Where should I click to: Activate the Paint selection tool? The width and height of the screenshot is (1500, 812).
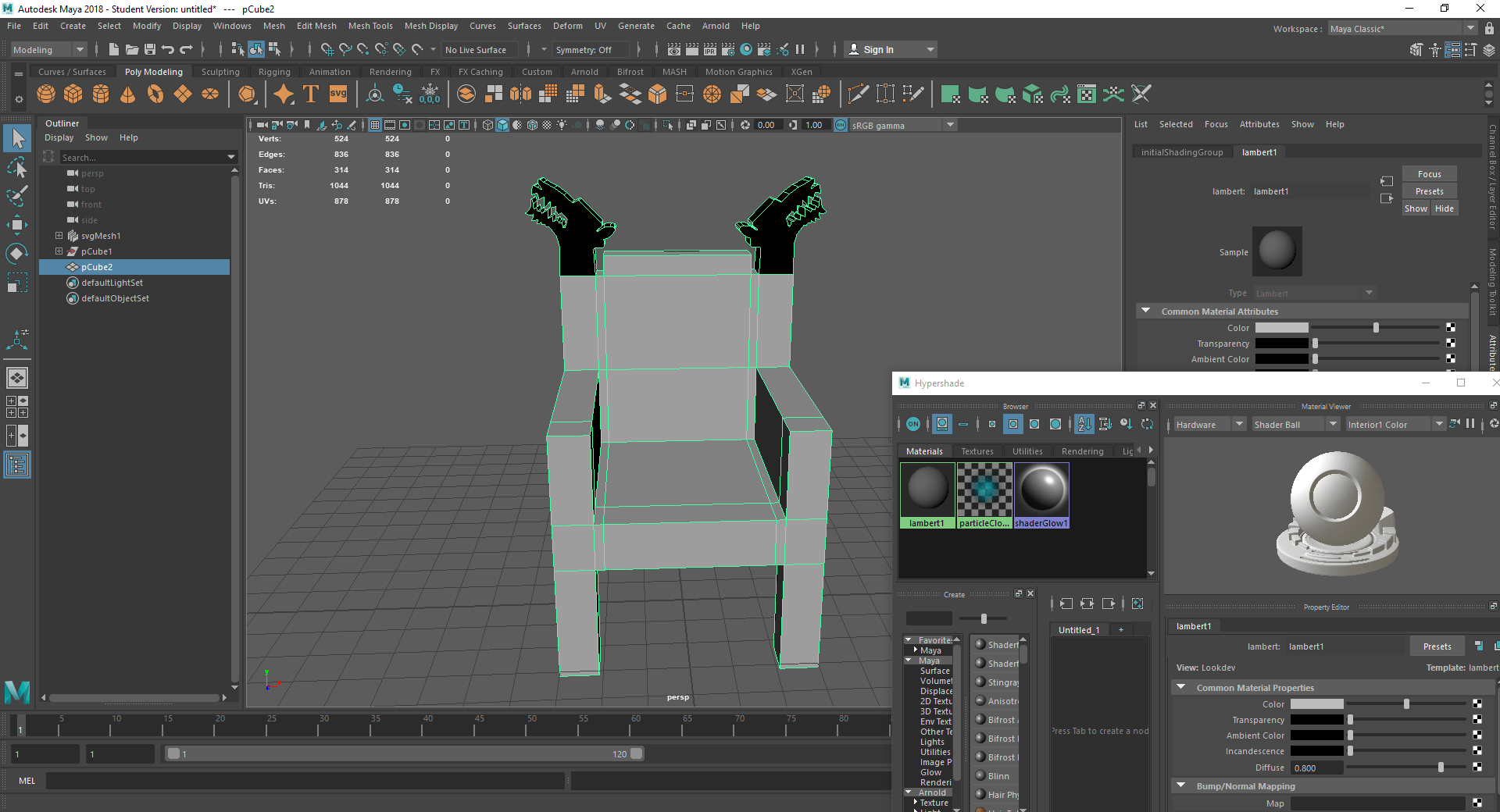coord(17,195)
